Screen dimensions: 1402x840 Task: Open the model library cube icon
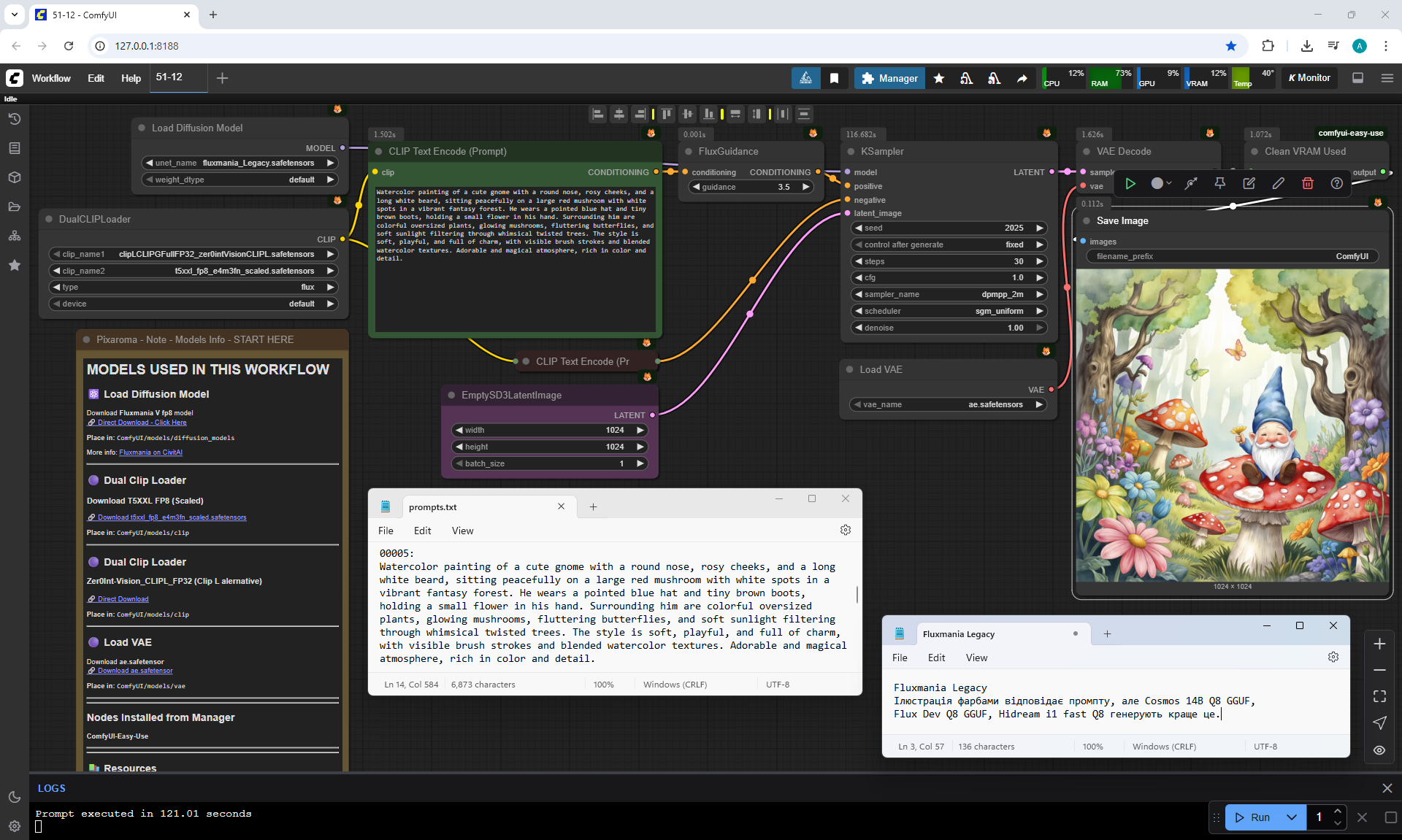(x=14, y=177)
